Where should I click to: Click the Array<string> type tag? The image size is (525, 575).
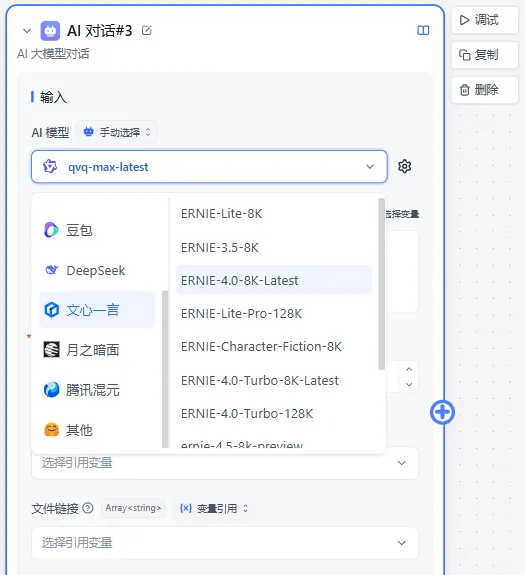[133, 508]
